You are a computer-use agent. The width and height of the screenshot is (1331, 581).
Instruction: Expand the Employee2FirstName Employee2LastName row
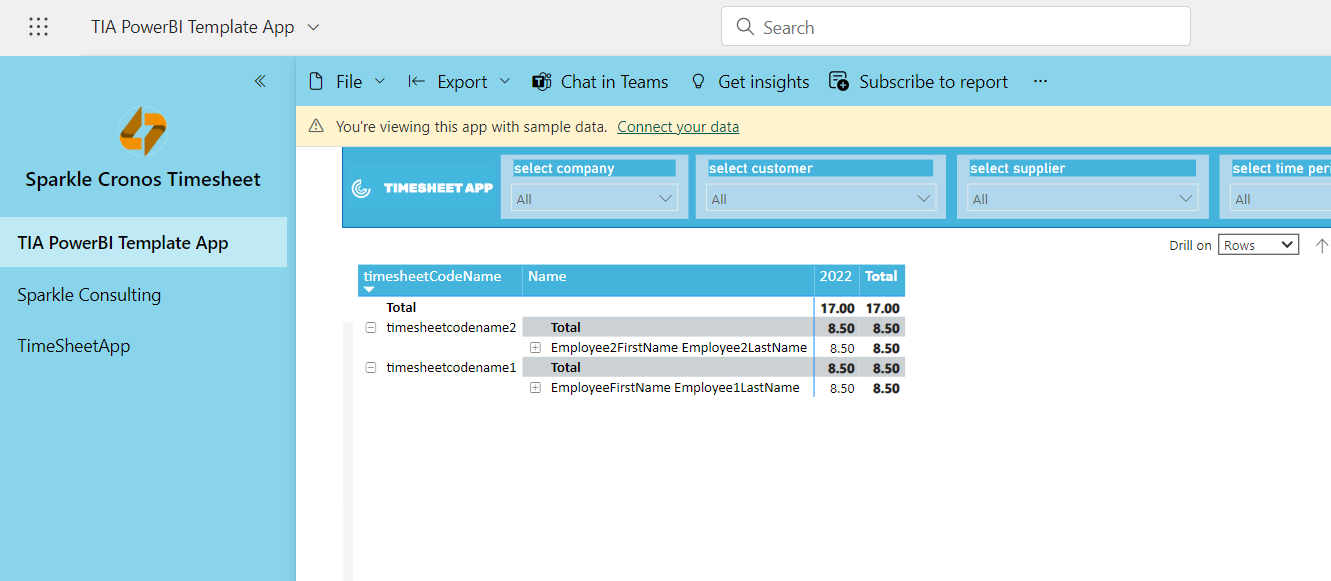tap(535, 347)
